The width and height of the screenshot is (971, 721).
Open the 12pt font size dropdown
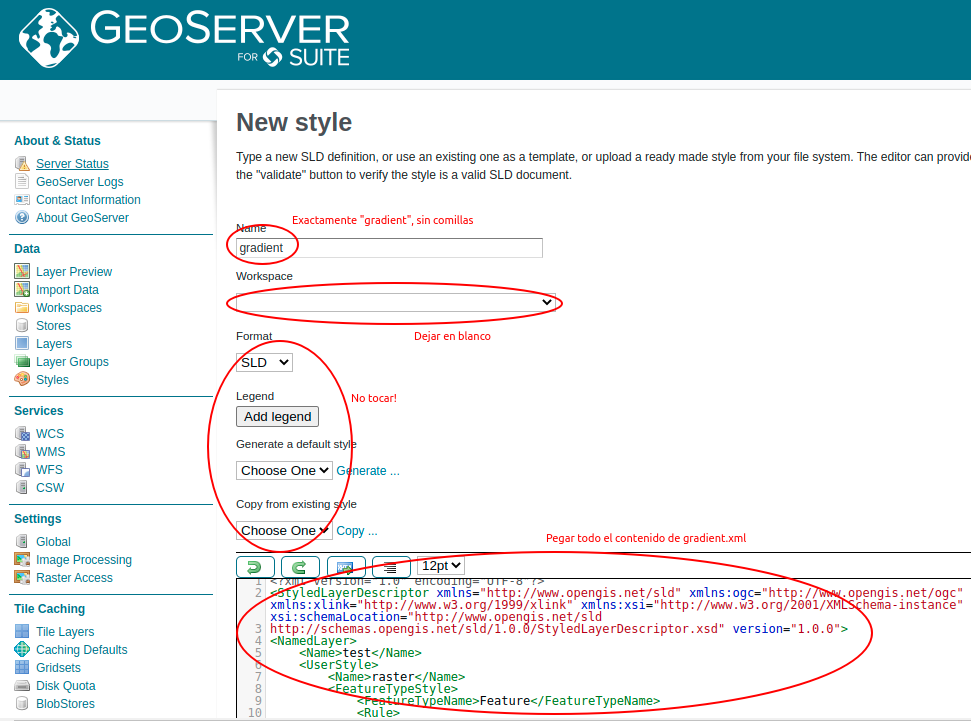[441, 566]
